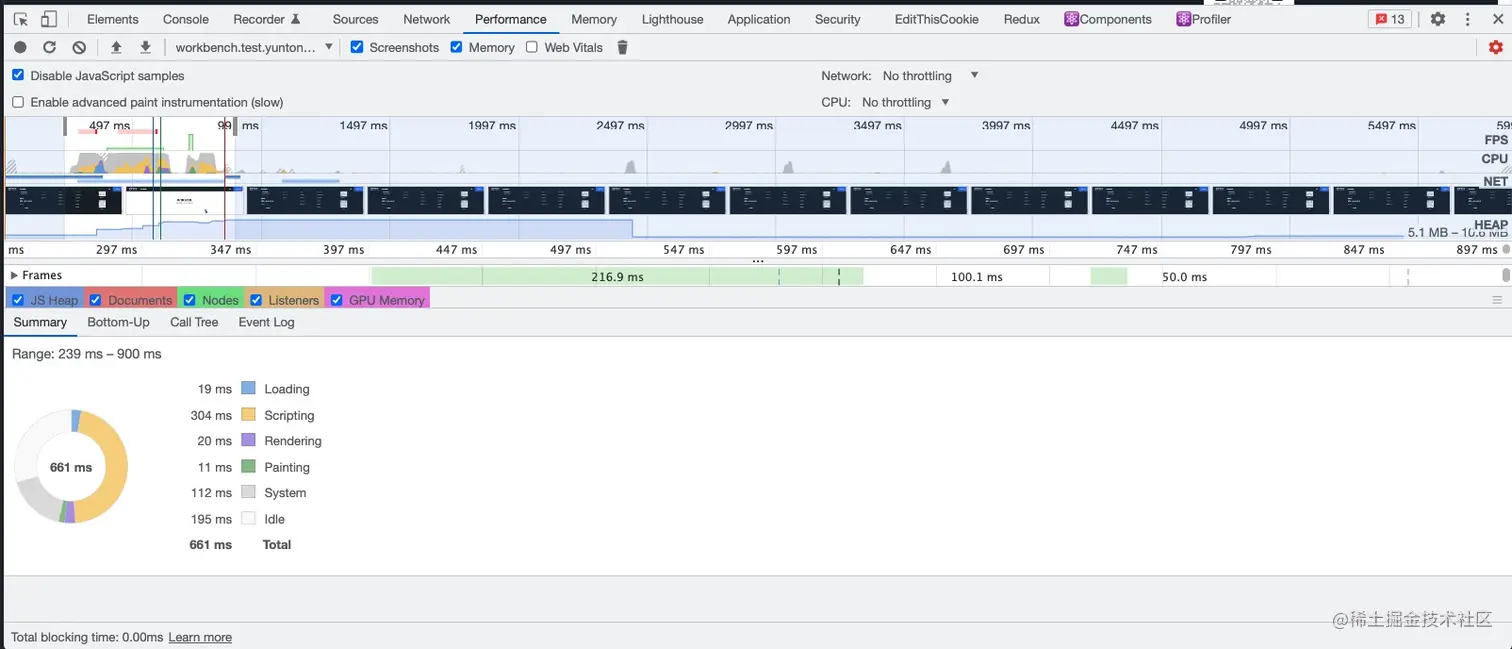
Task: Click the reload and profile icon
Action: click(49, 47)
